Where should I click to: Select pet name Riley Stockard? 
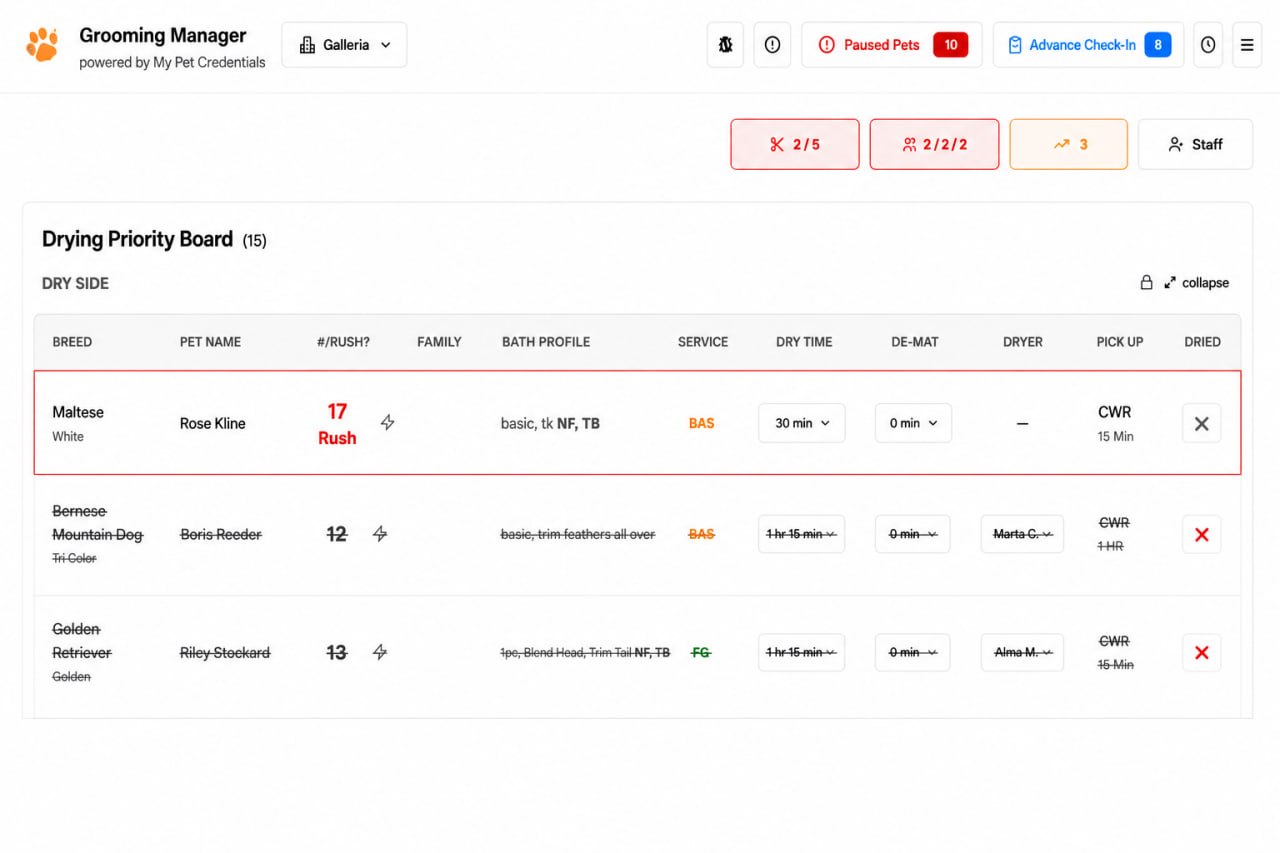point(225,652)
